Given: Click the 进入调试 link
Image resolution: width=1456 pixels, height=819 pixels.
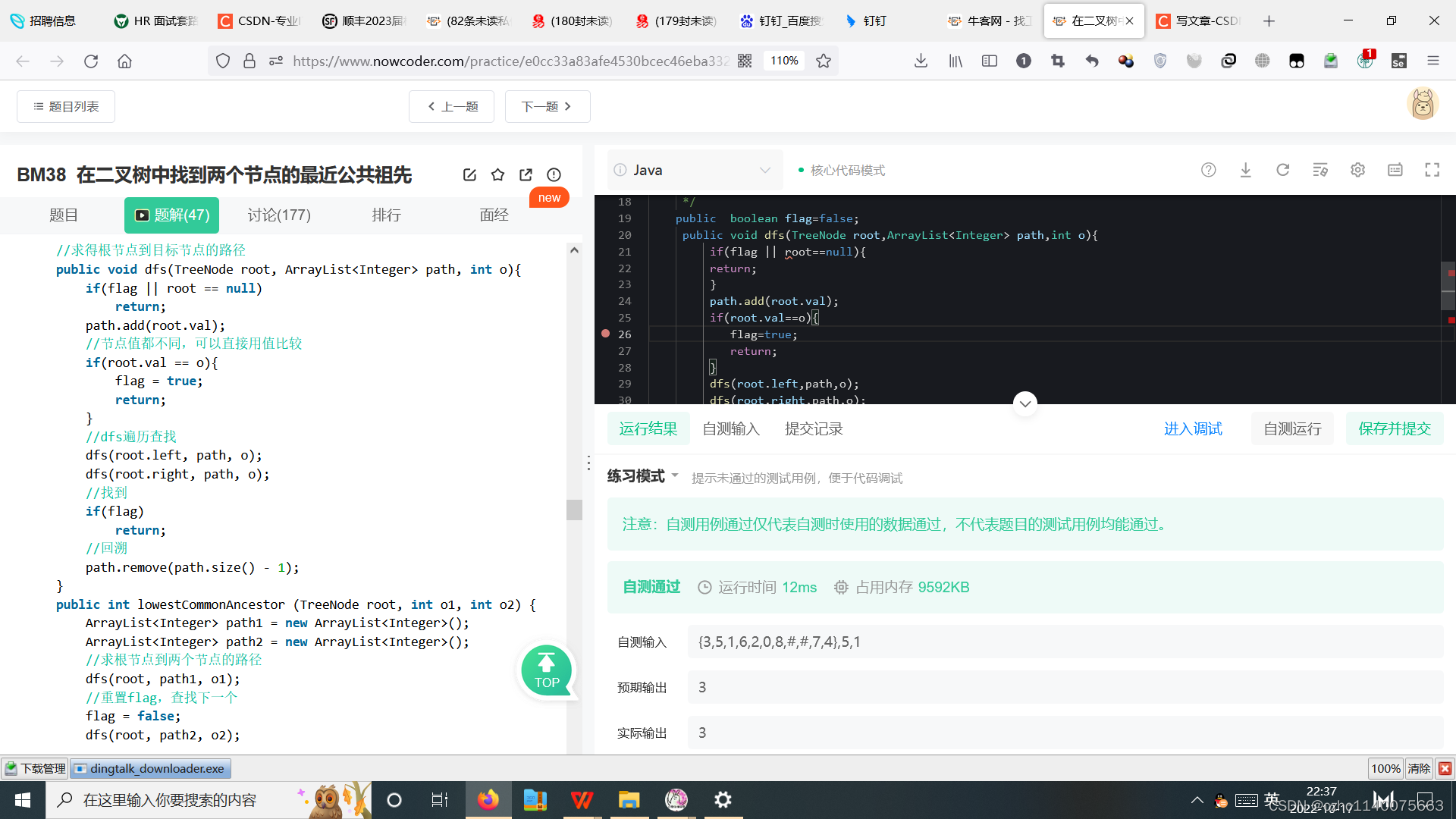Looking at the screenshot, I should click(x=1192, y=429).
